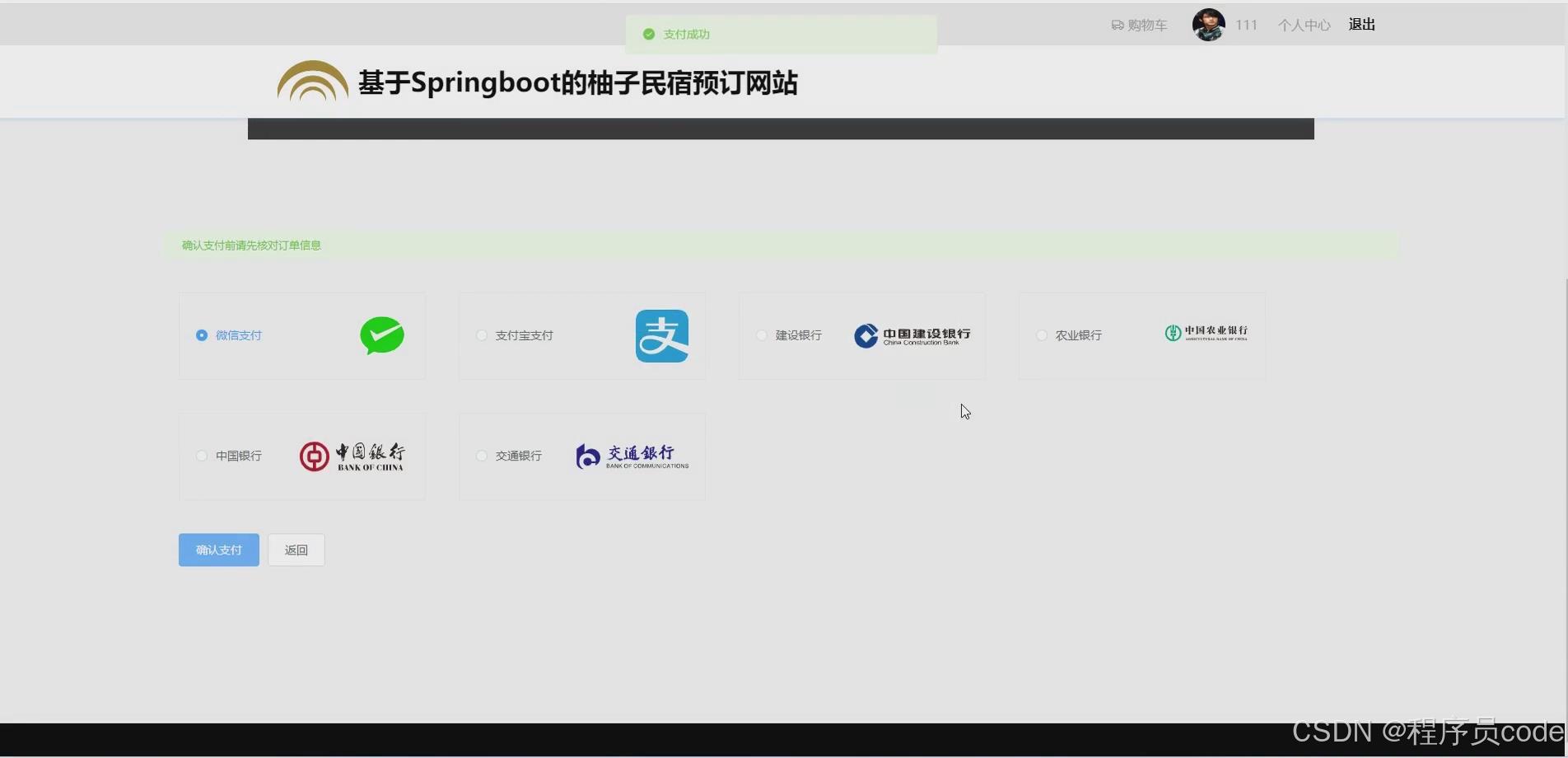The height and width of the screenshot is (758, 1568).
Task: Open 个人中心 personal center
Action: tap(1304, 26)
